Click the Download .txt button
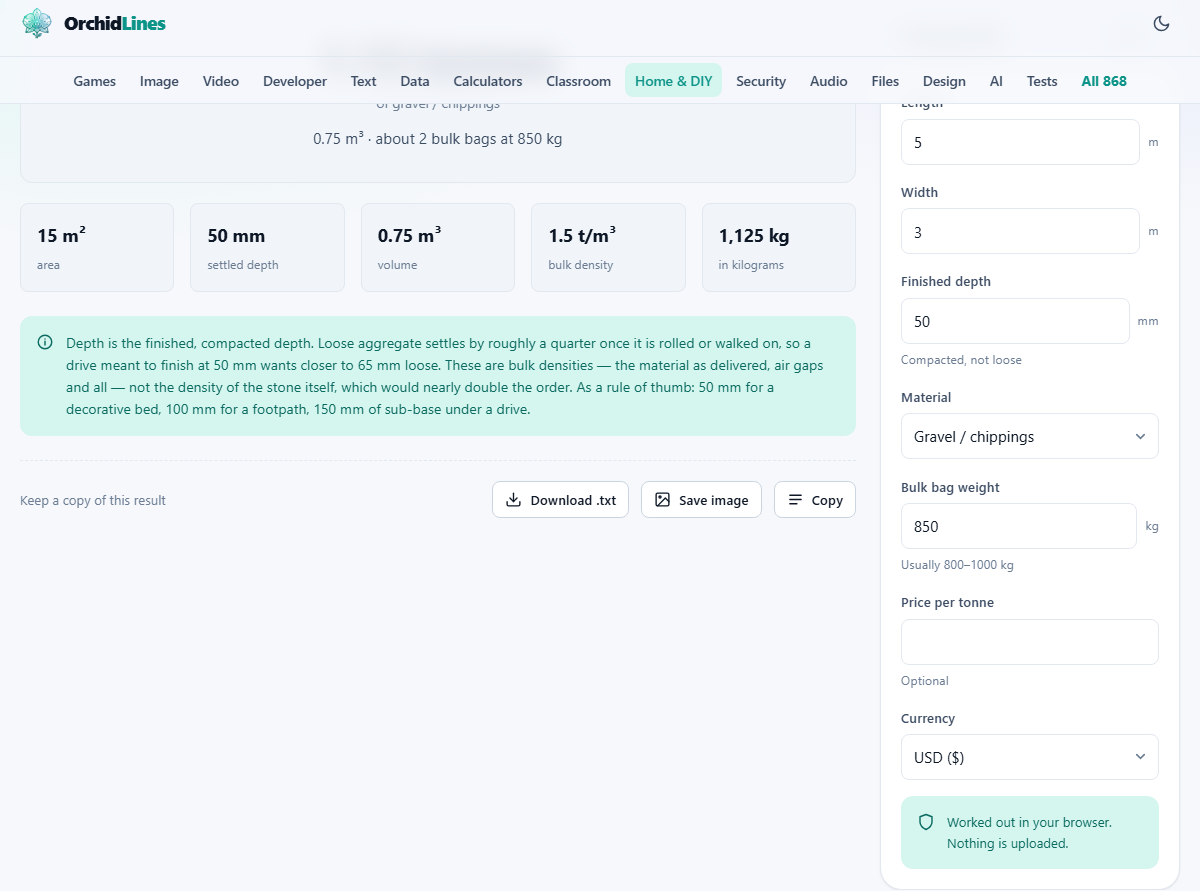This screenshot has width=1200, height=891. [560, 500]
